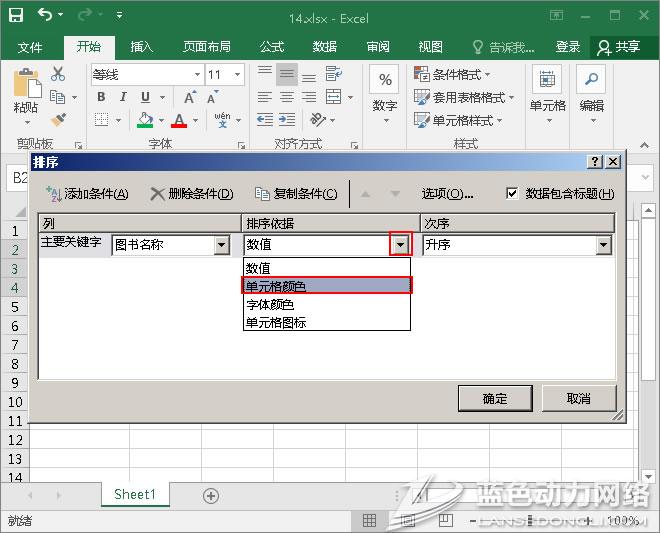This screenshot has height=533, width=660.
Task: Toggle 数据包含标题(H) checkbox
Action: (512, 193)
